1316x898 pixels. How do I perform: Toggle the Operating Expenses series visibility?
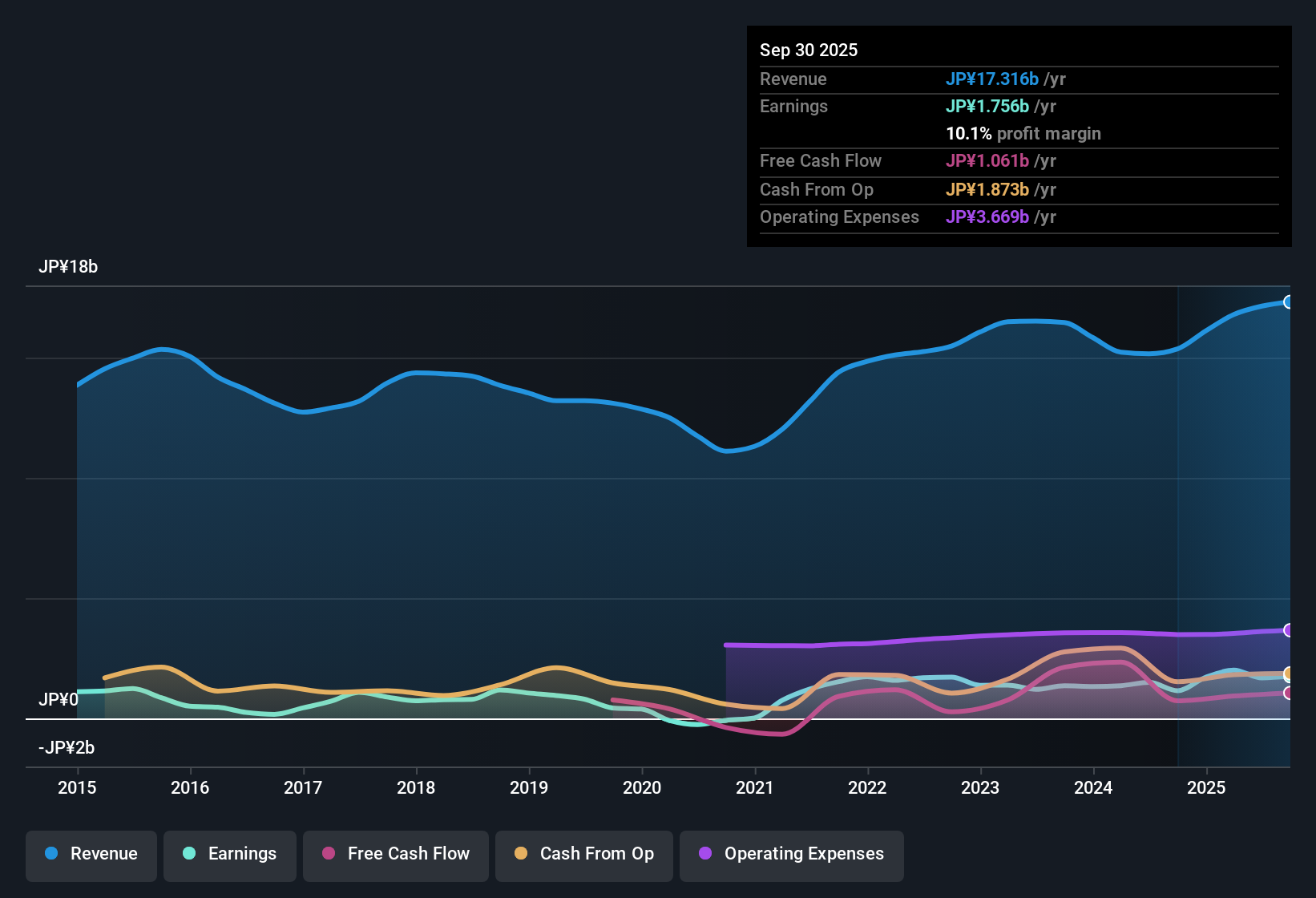coord(791,855)
